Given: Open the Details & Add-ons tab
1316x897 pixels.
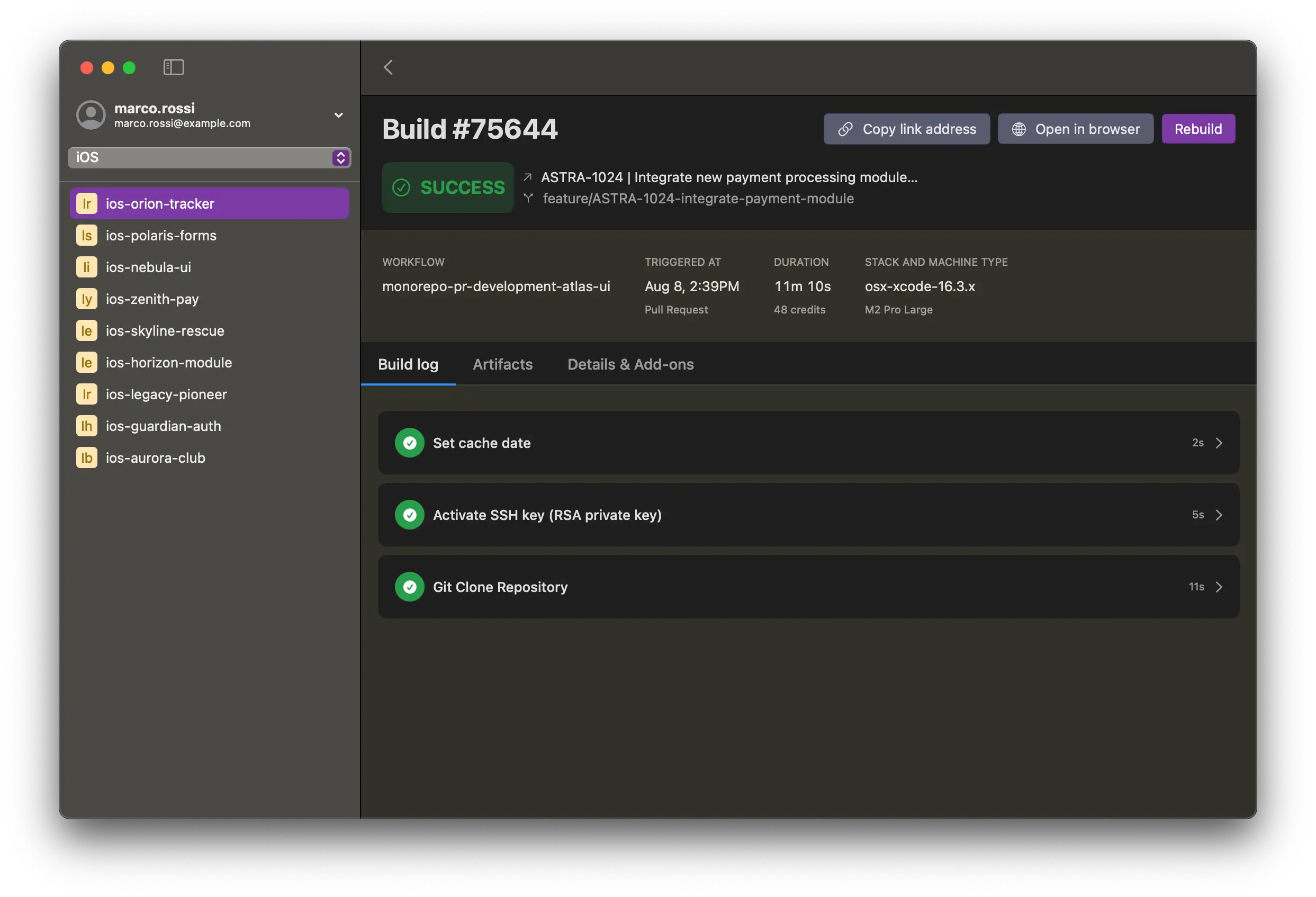Looking at the screenshot, I should pos(630,364).
